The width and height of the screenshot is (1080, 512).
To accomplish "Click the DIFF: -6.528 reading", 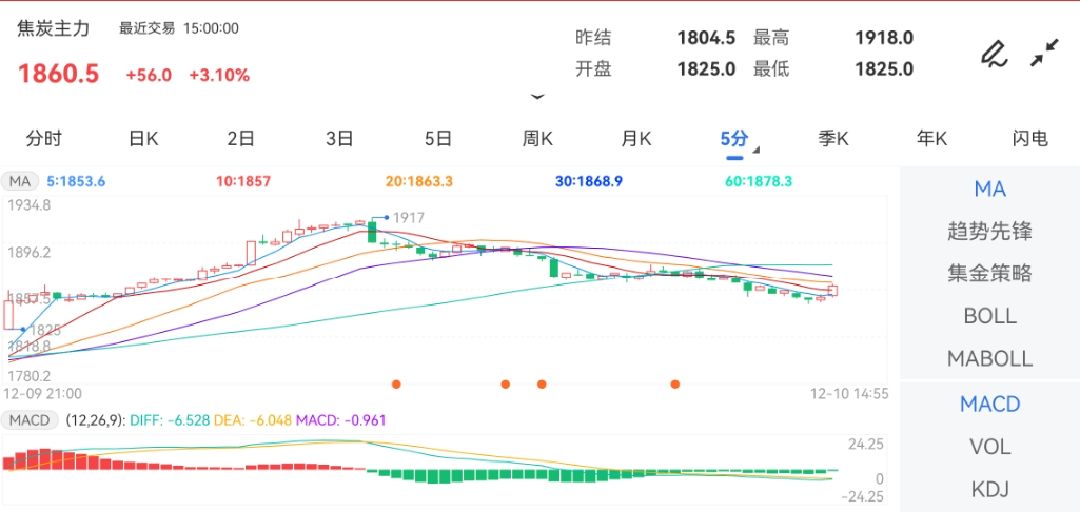I will [x=170, y=420].
